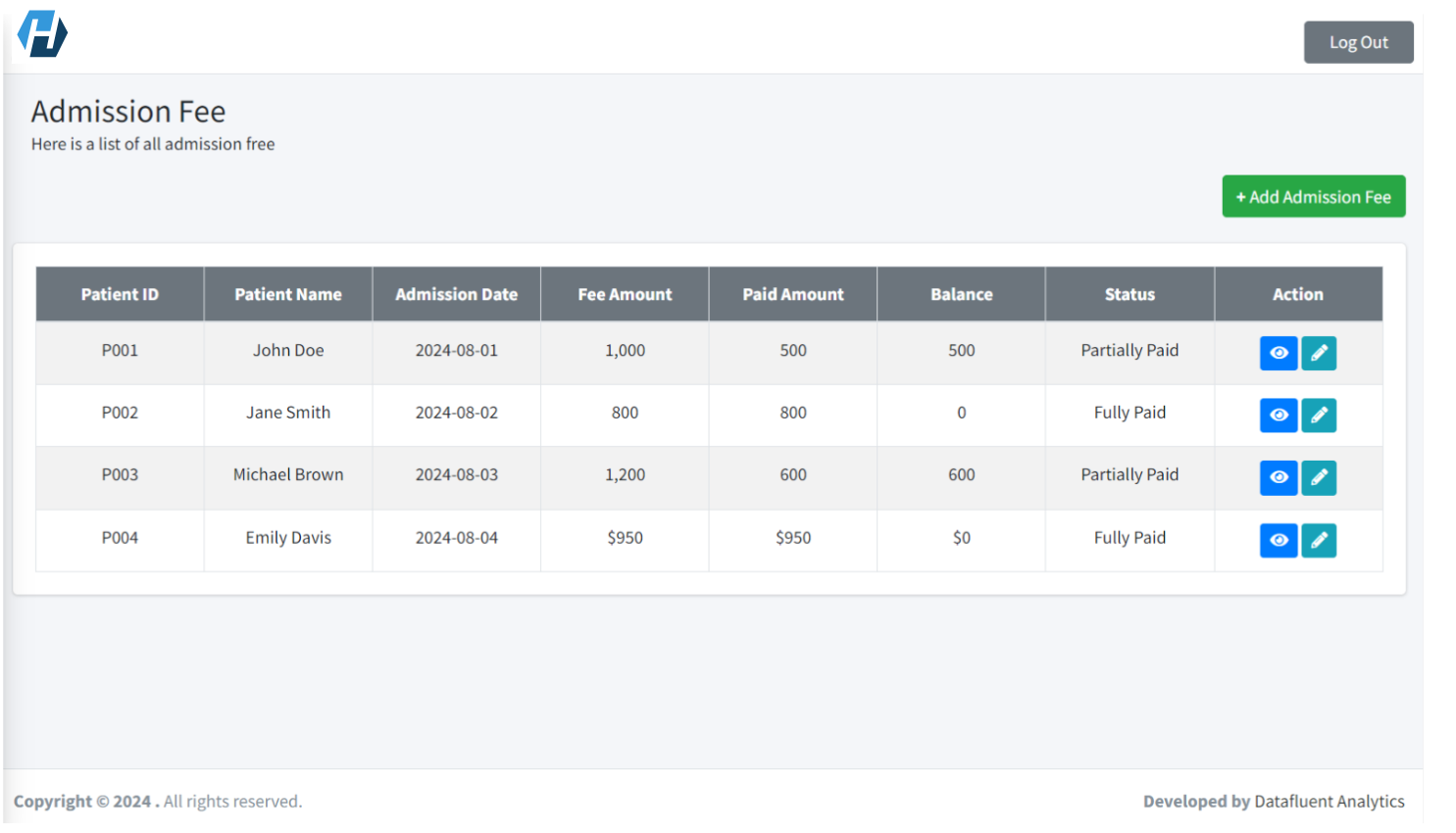The width and height of the screenshot is (1456, 833).
Task: Add a new admission fee
Action: (1314, 196)
